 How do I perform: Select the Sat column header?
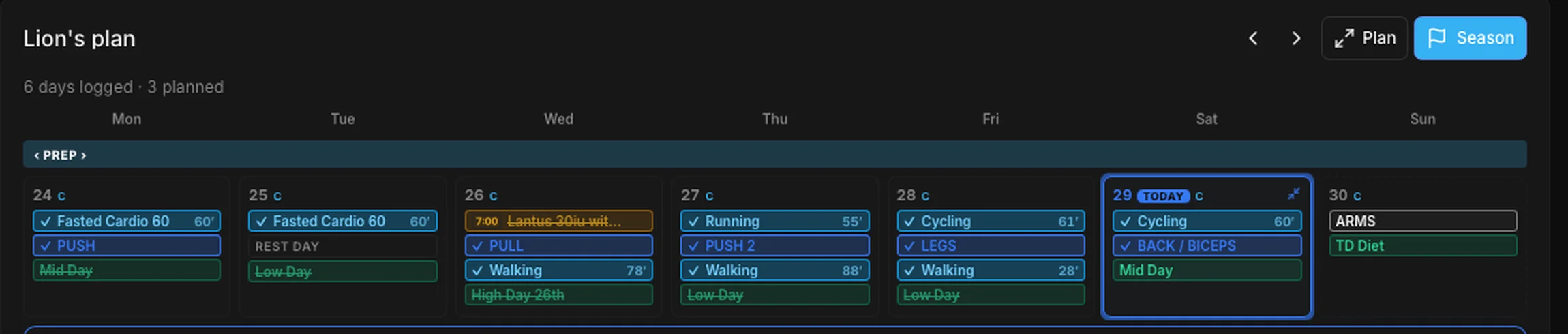click(1207, 119)
